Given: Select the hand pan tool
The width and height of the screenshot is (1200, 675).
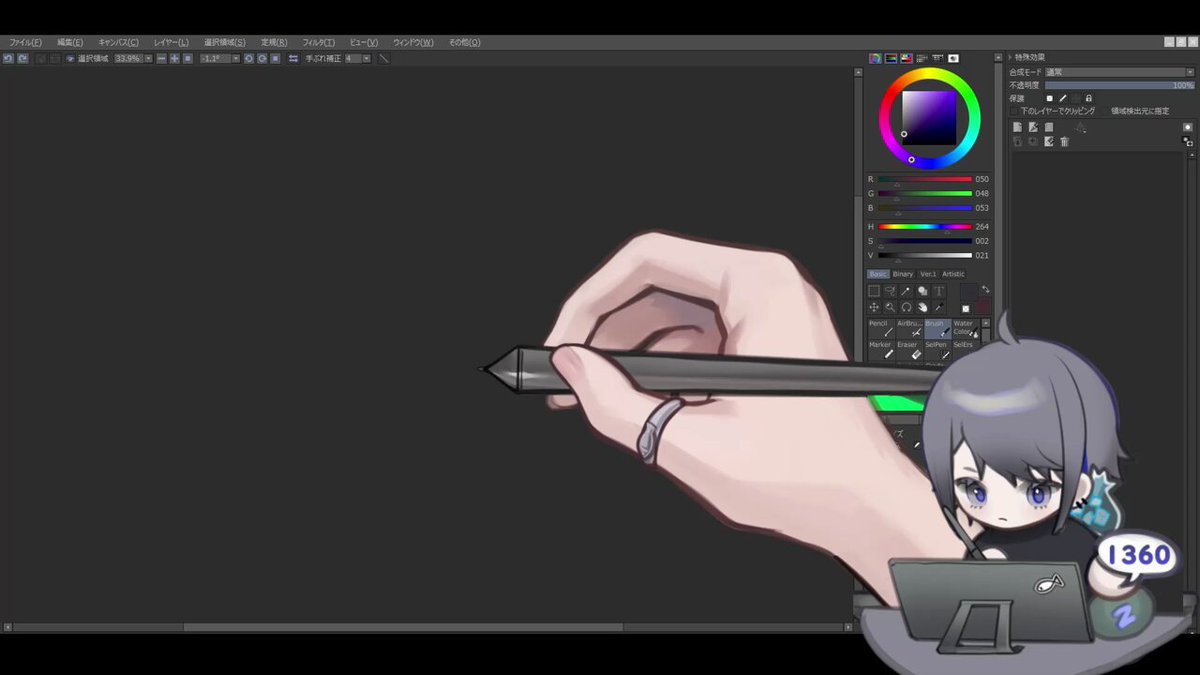Looking at the screenshot, I should point(922,308).
